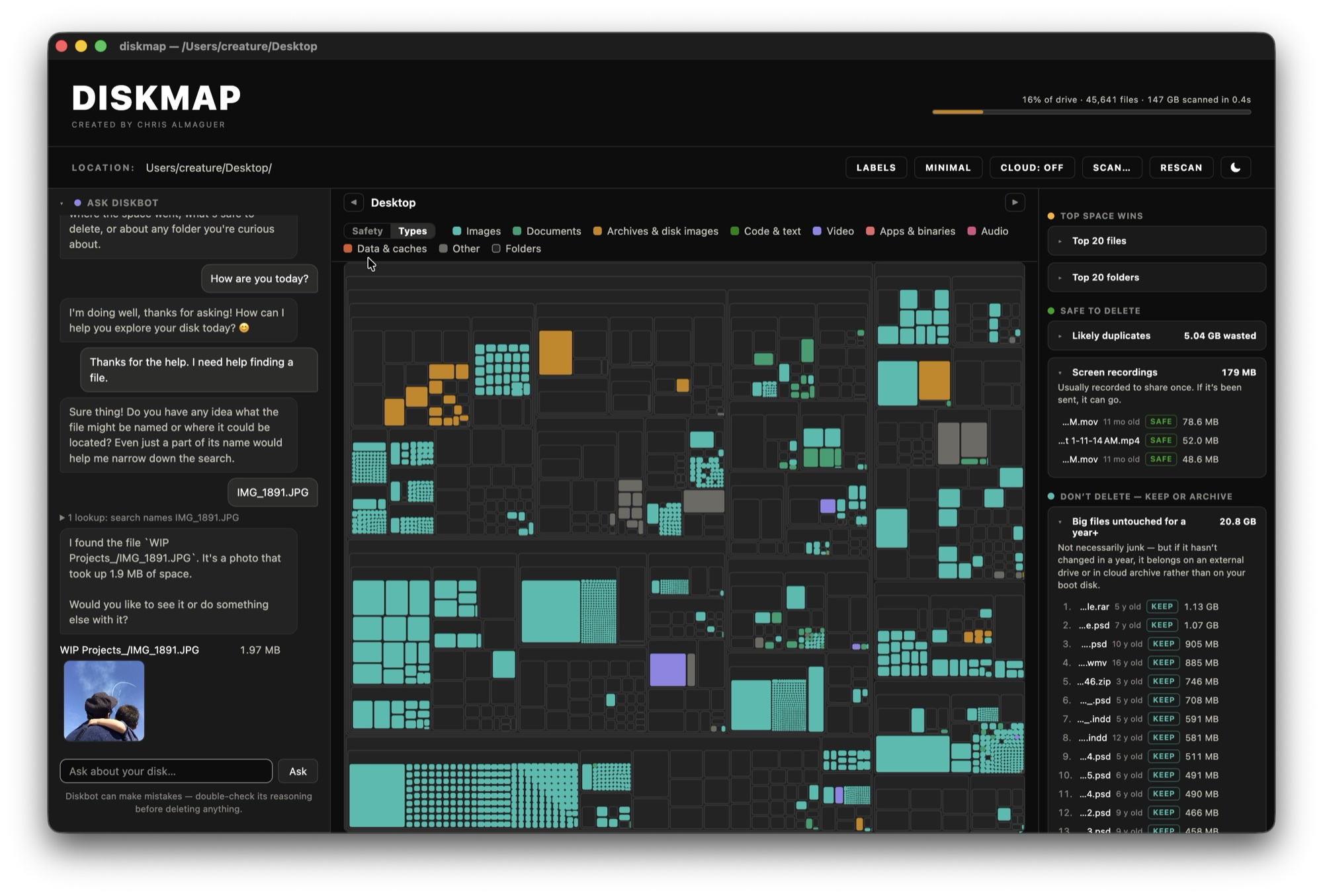
Task: Click the SAFE badge for the 52.0 MB mp4
Action: [1161, 440]
